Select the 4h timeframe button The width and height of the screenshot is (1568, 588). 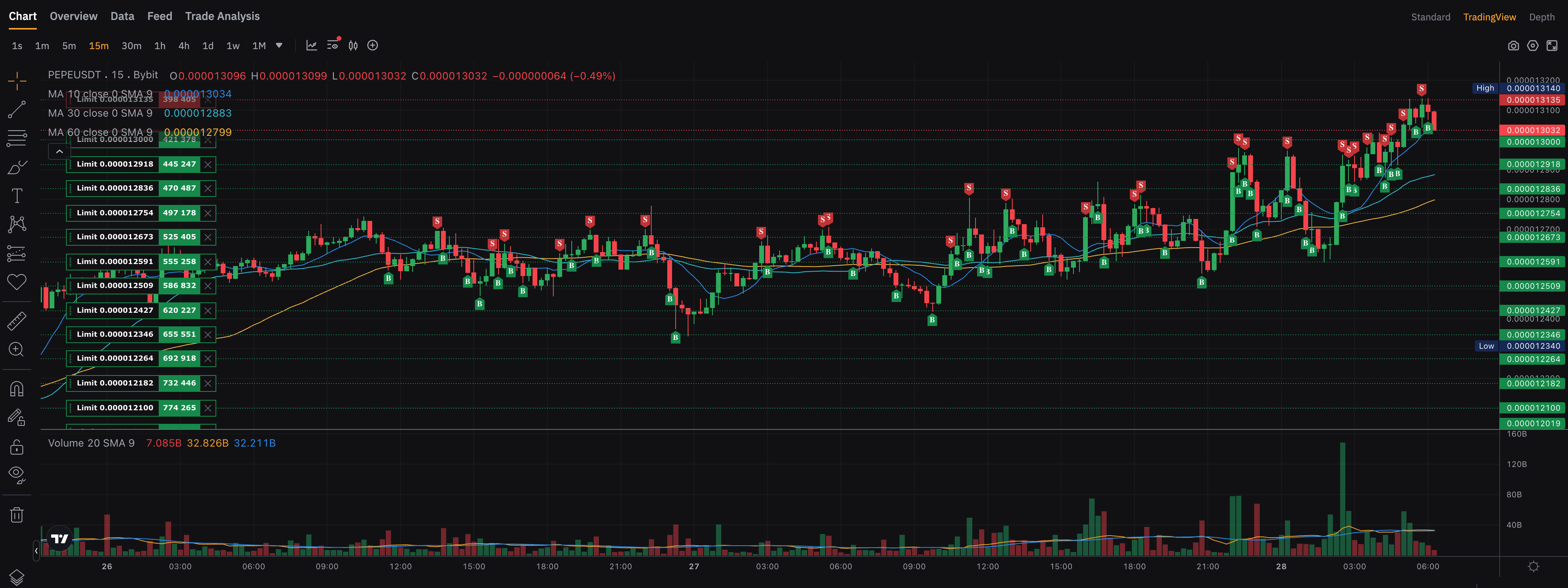183,46
